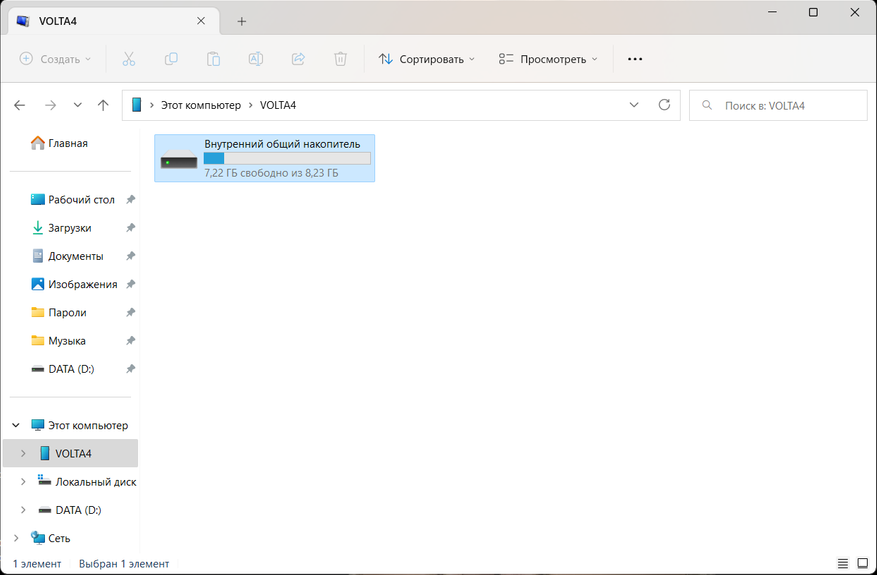Switch to details view icon in status bar
The height and width of the screenshot is (575, 877).
(843, 563)
